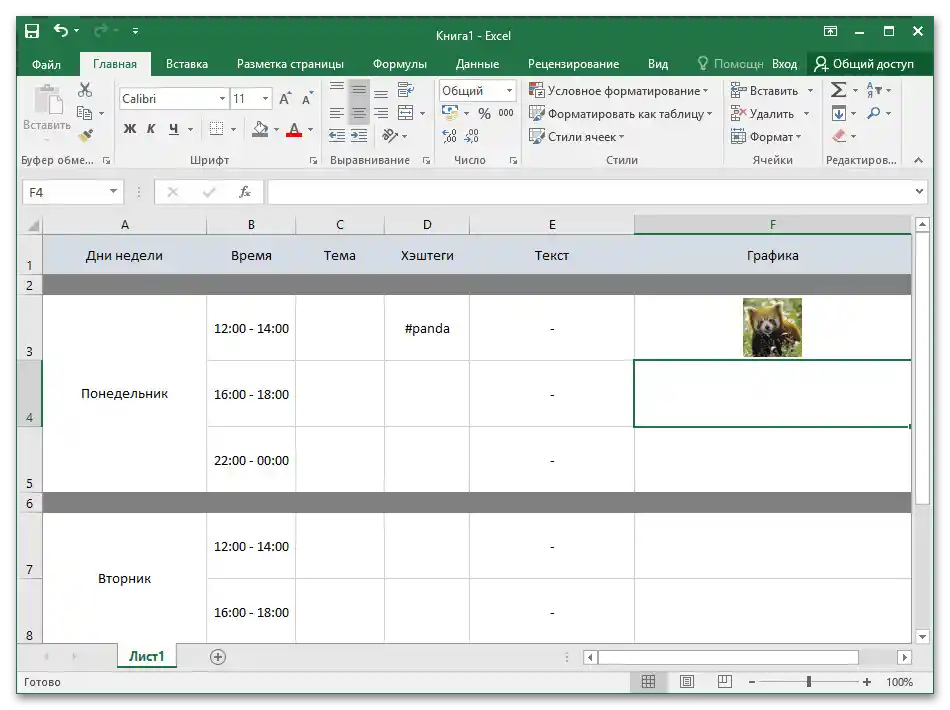Undo the last action

61,30
